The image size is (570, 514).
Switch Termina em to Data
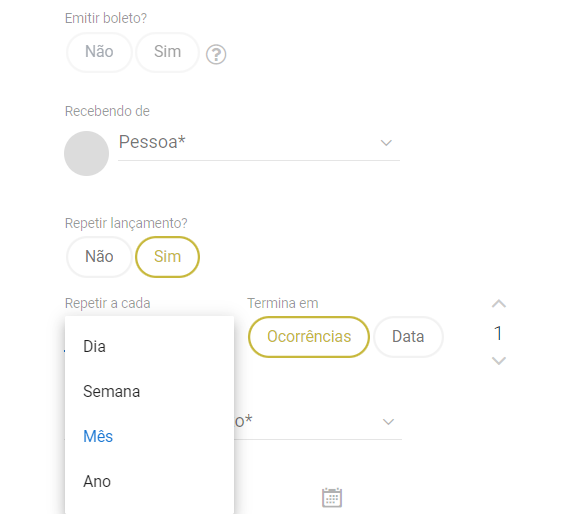(408, 337)
